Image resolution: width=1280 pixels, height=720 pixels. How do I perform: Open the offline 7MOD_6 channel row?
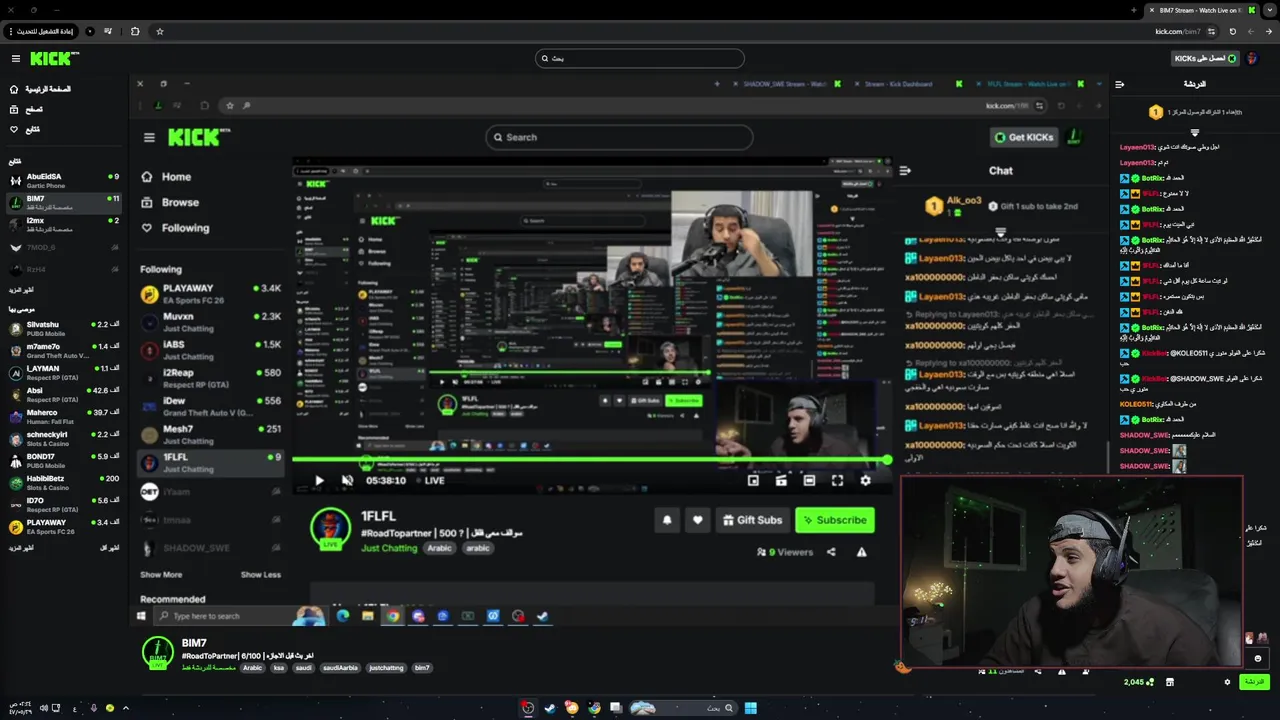63,247
